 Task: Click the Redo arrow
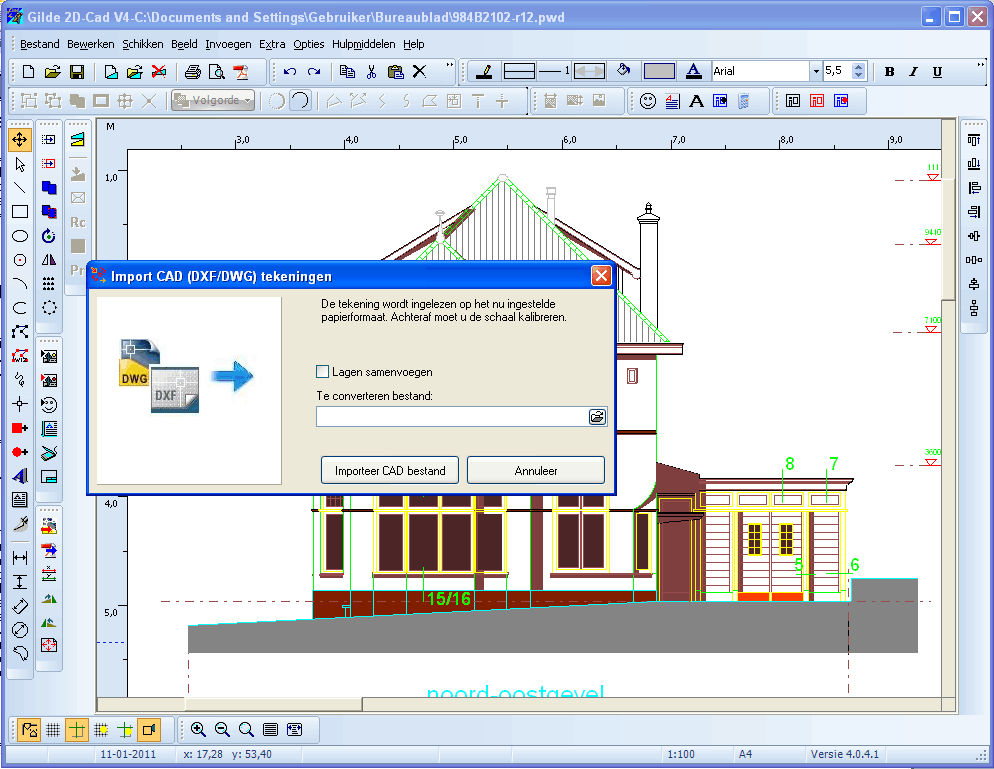pyautogui.click(x=314, y=72)
